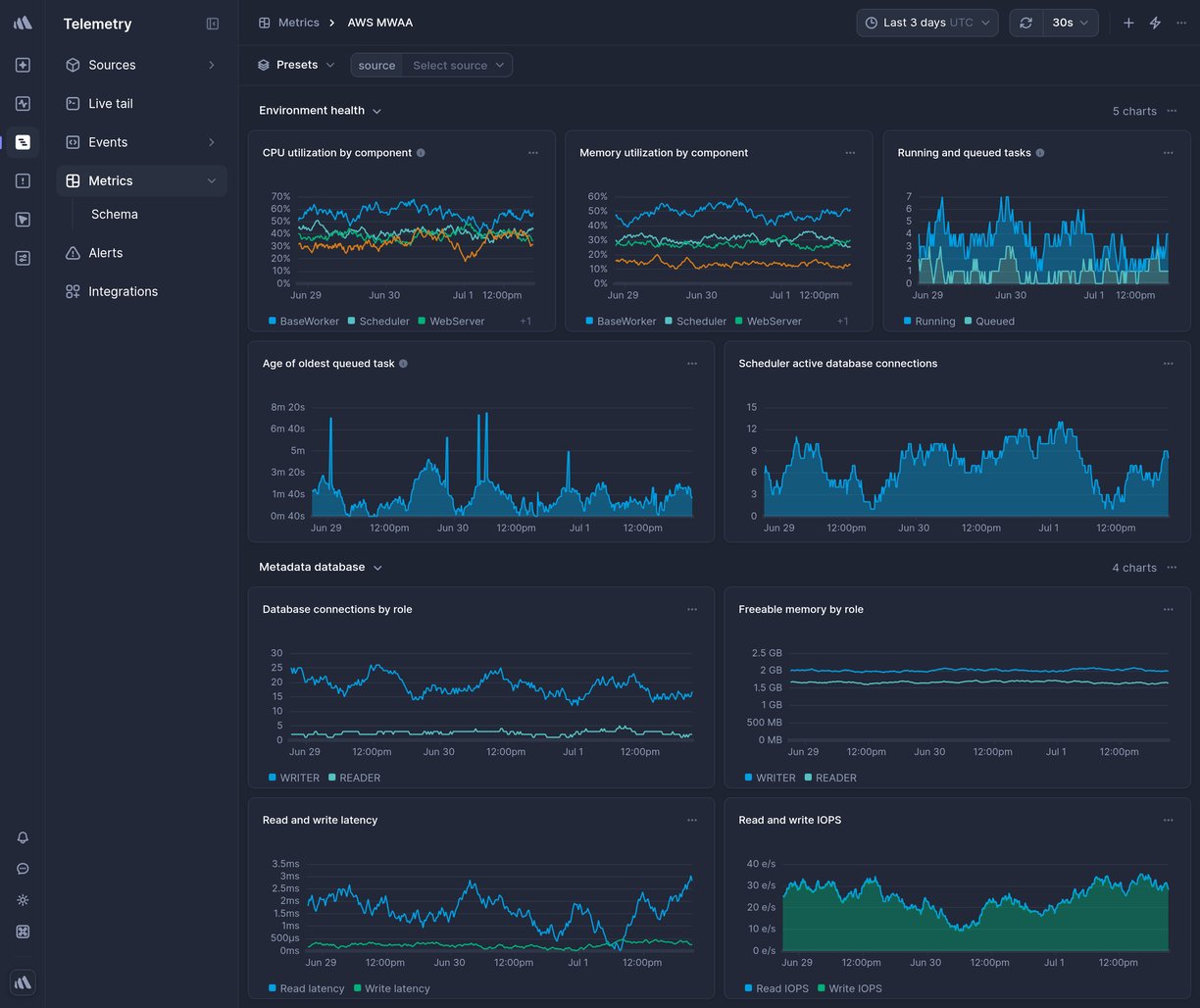1200x1008 pixels.
Task: Click the Live tail terminal icon
Action: pyautogui.click(x=73, y=103)
